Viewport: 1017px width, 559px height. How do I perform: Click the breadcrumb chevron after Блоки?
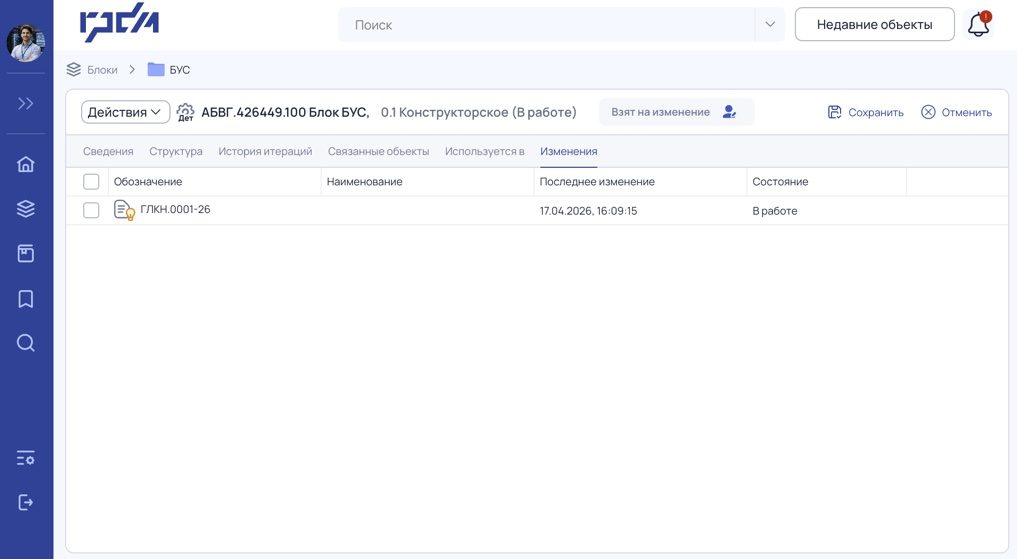coord(132,69)
